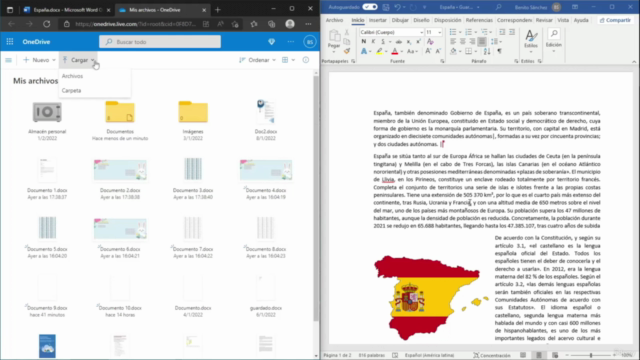This screenshot has height=360, width=640.
Task: Choose Carpeta from the Cargar menu
Action: (x=71, y=90)
